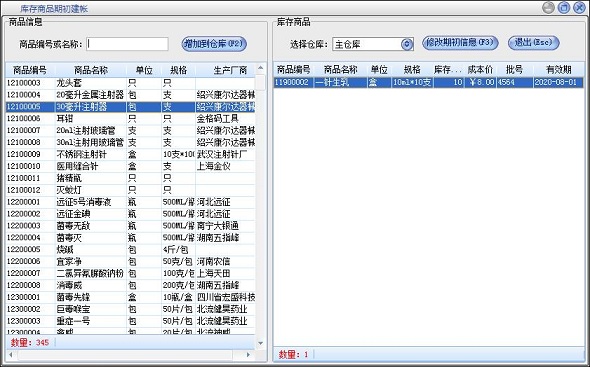Sort by 商品名称 column in left table
590x367 pixels.
[x=91, y=70]
